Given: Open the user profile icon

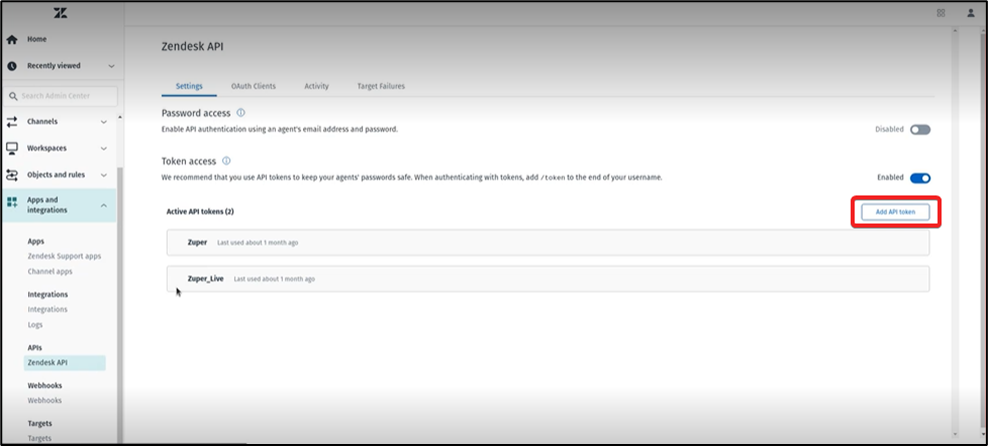Looking at the screenshot, I should point(970,13).
